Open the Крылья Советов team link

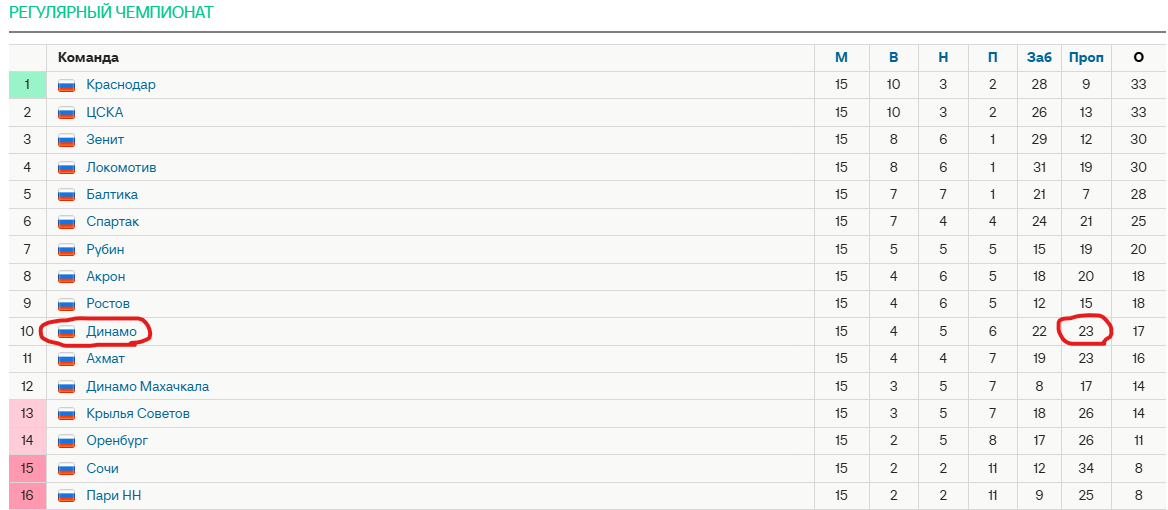pyautogui.click(x=137, y=414)
